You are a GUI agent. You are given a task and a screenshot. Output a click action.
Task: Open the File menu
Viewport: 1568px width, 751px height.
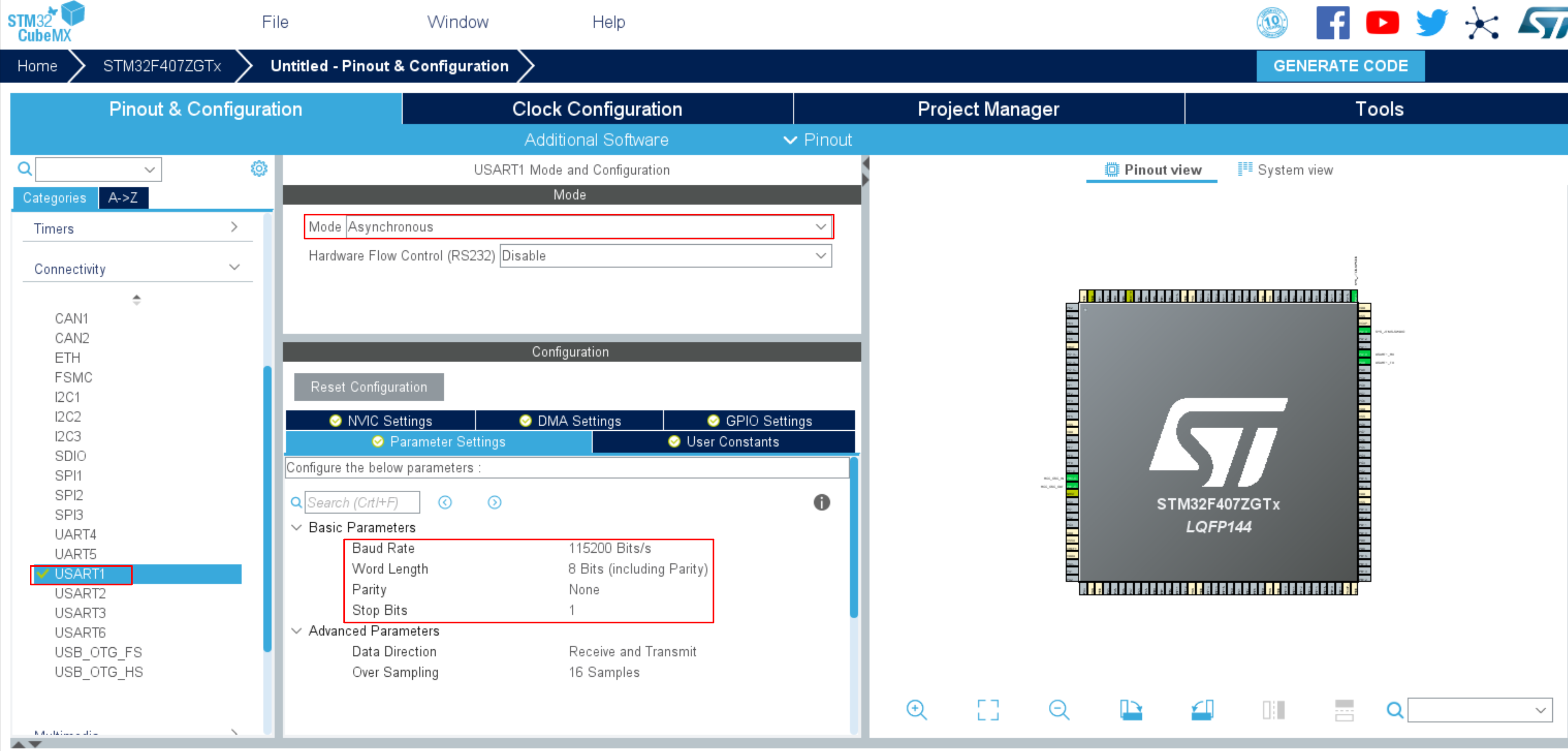(275, 22)
